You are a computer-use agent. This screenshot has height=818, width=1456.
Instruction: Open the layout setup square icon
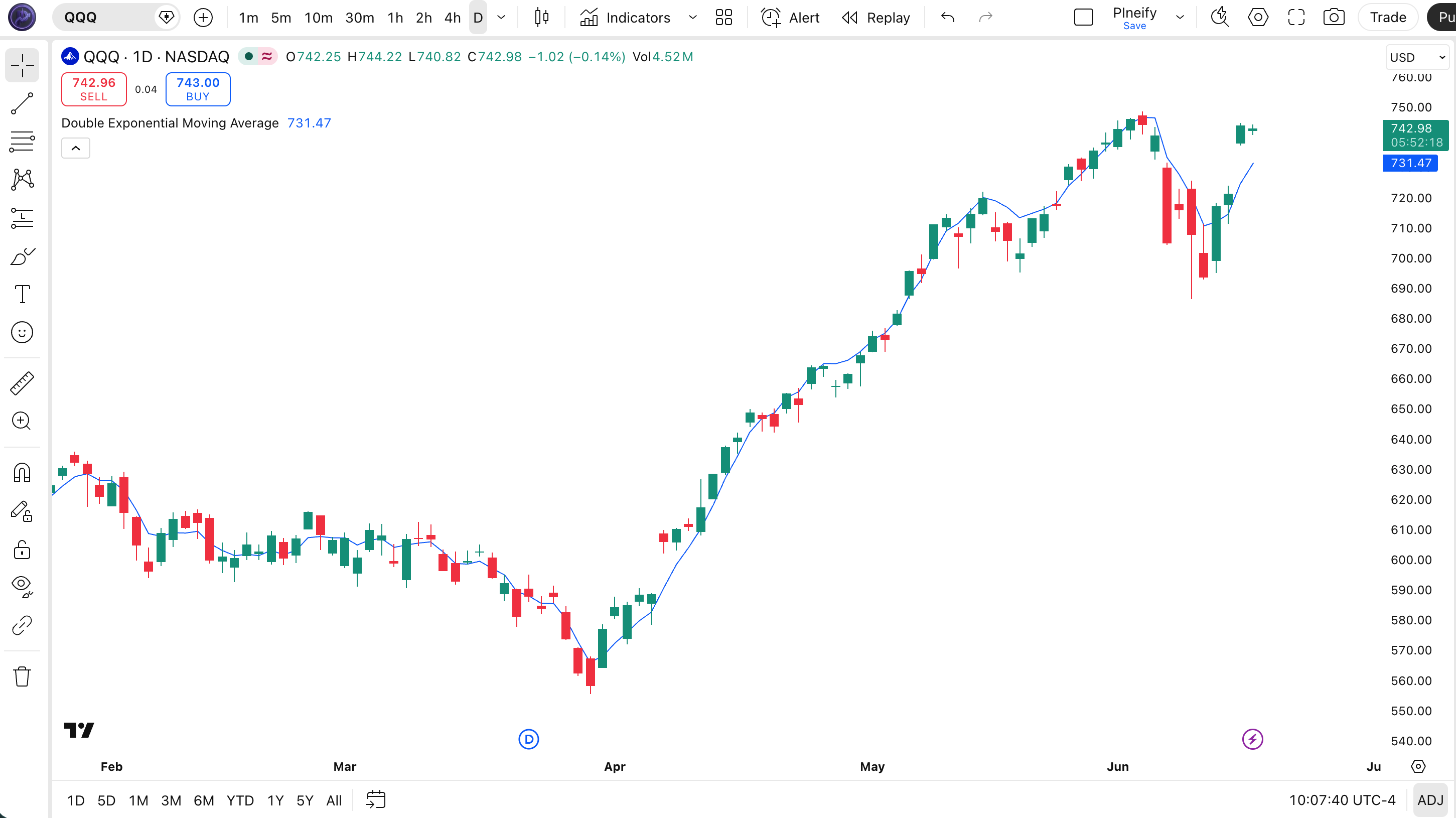1083,18
